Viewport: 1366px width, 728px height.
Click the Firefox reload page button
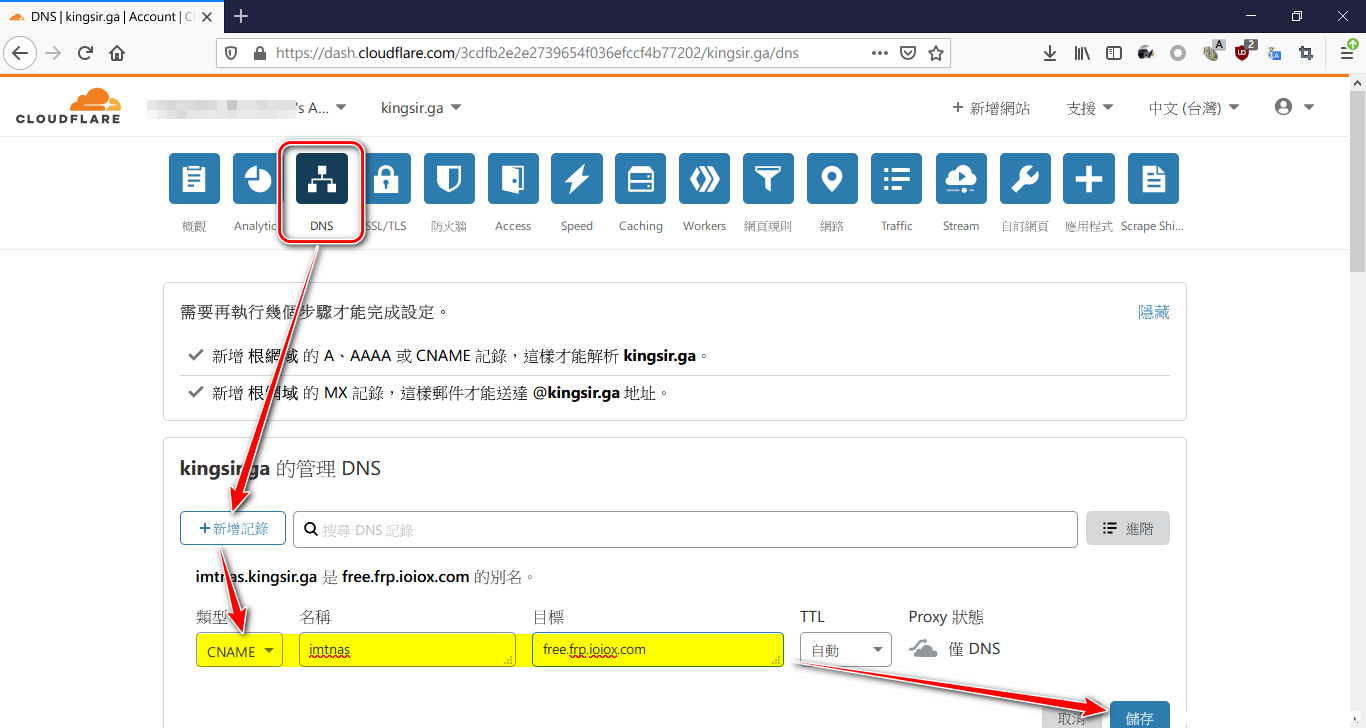point(85,53)
